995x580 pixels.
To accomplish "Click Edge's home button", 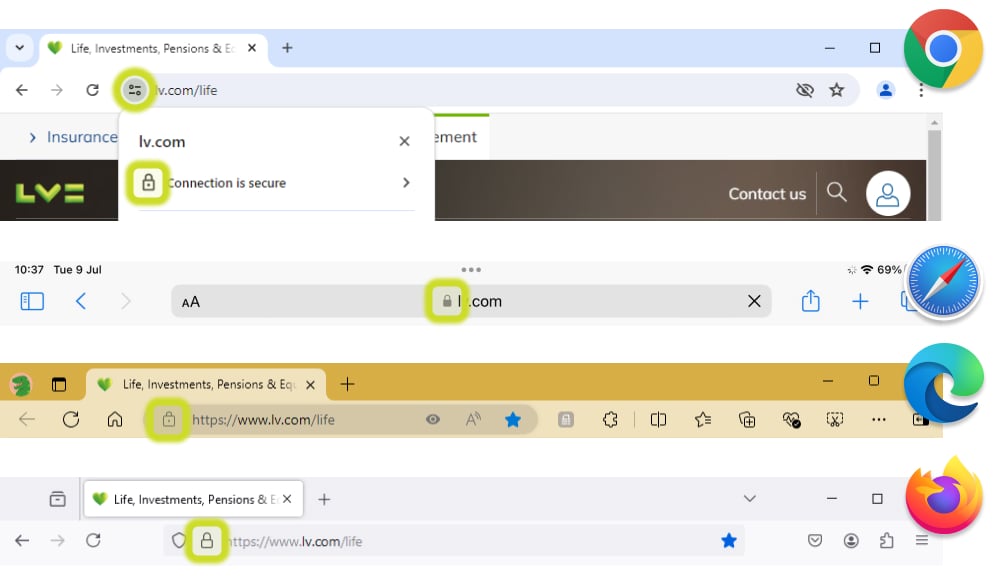I will (x=115, y=419).
